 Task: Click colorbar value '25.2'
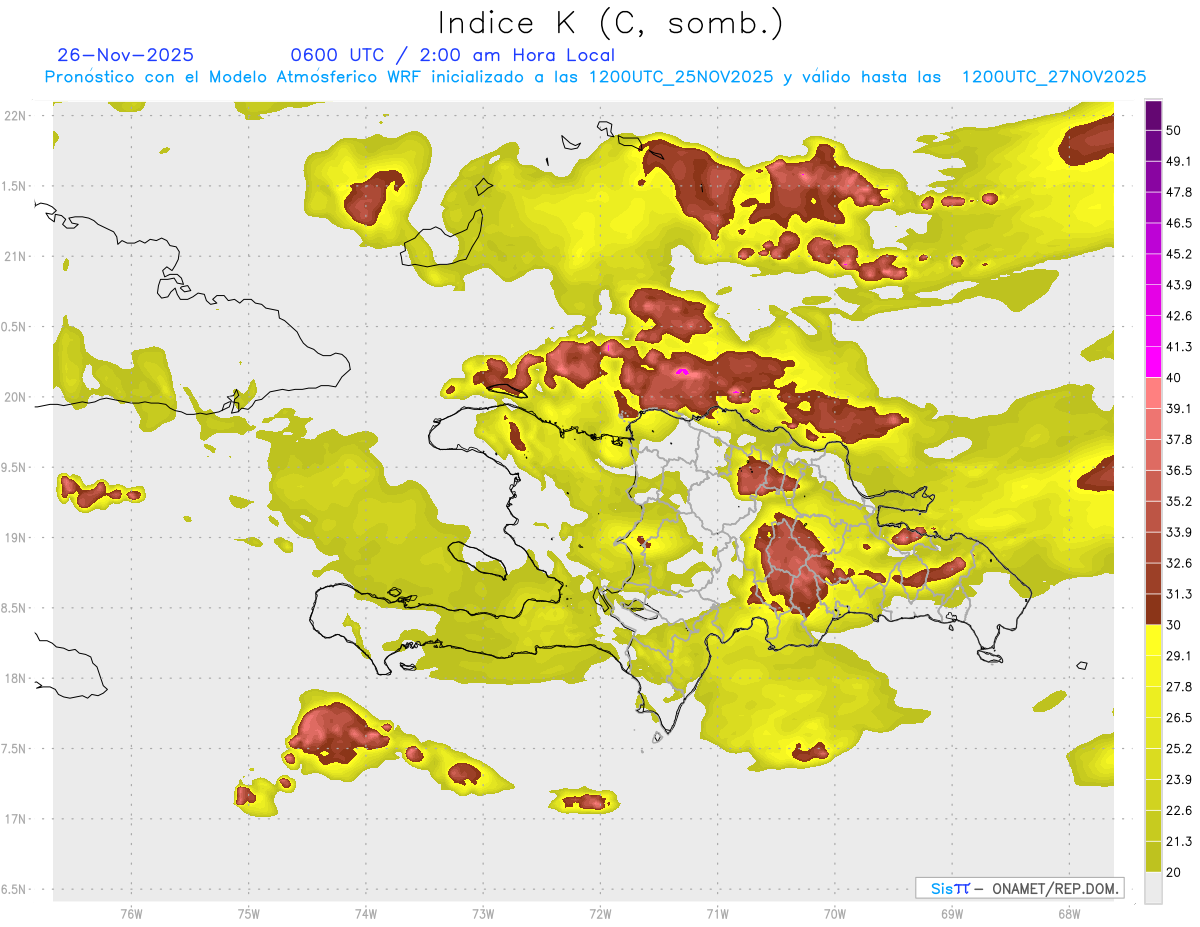pyautogui.click(x=1178, y=748)
